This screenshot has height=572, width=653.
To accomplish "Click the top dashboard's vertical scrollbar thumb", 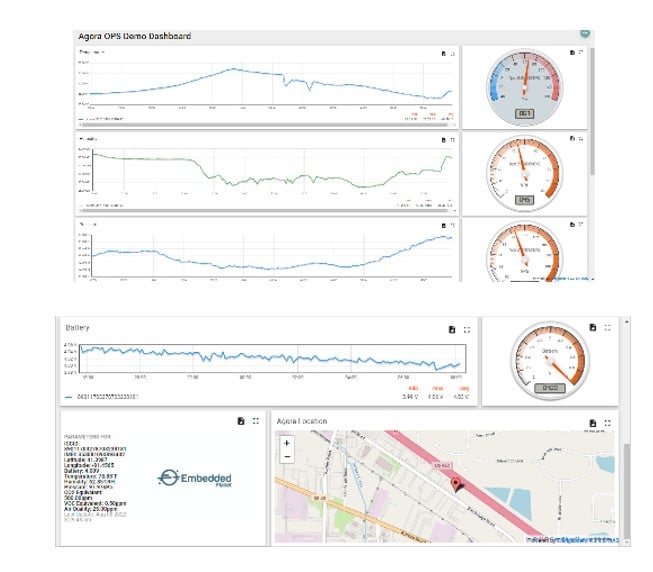I will pos(592,111).
